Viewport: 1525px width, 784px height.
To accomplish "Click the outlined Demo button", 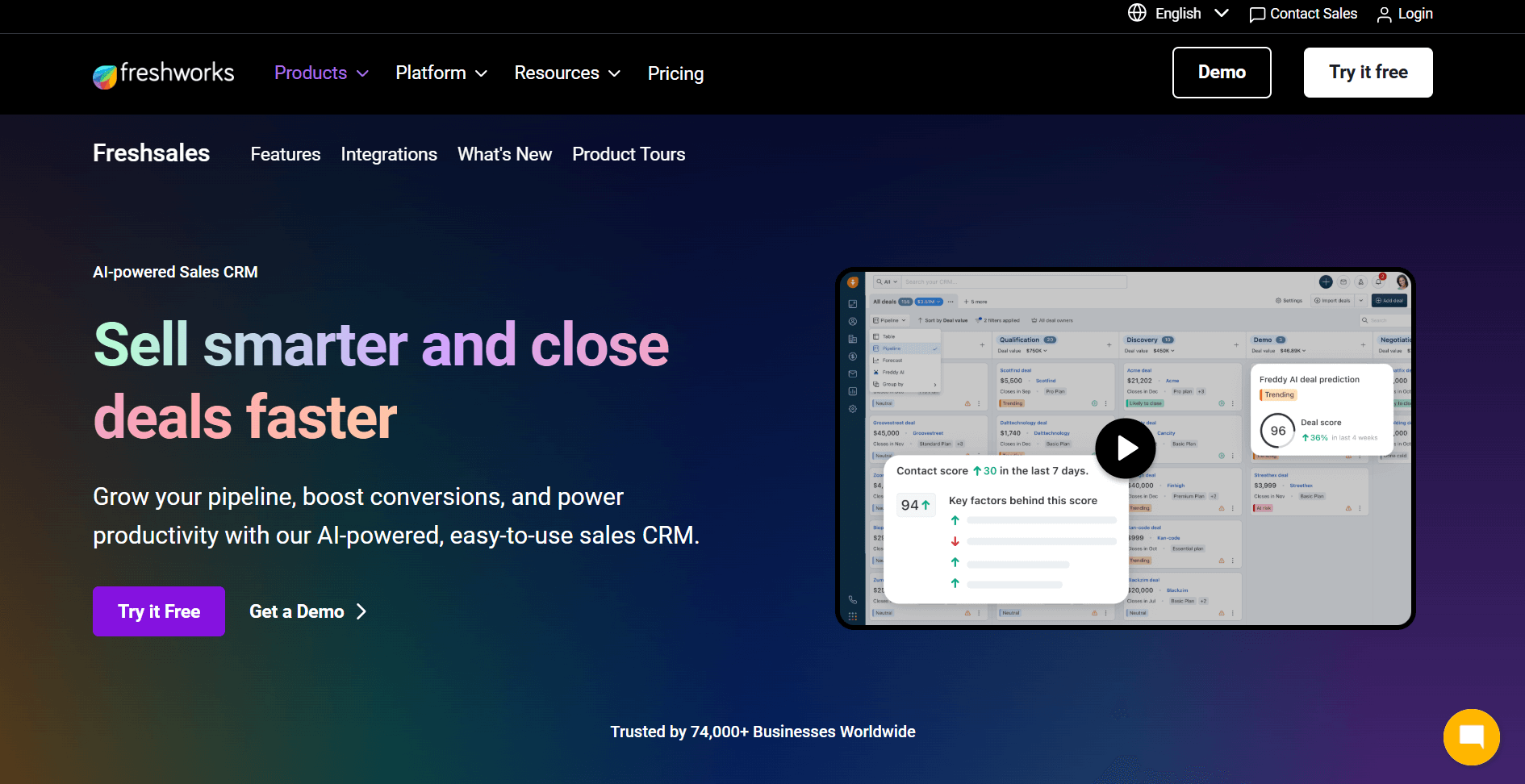I will click(1222, 73).
